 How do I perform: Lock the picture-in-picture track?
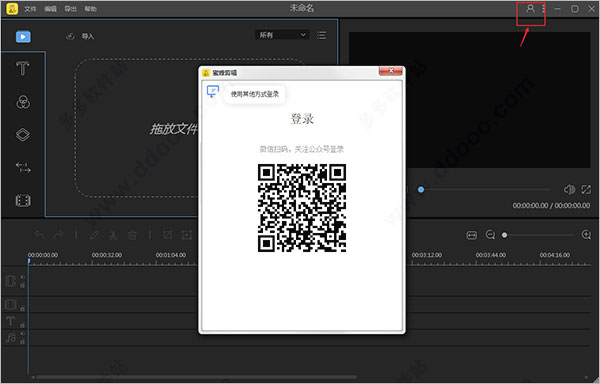click(x=22, y=308)
